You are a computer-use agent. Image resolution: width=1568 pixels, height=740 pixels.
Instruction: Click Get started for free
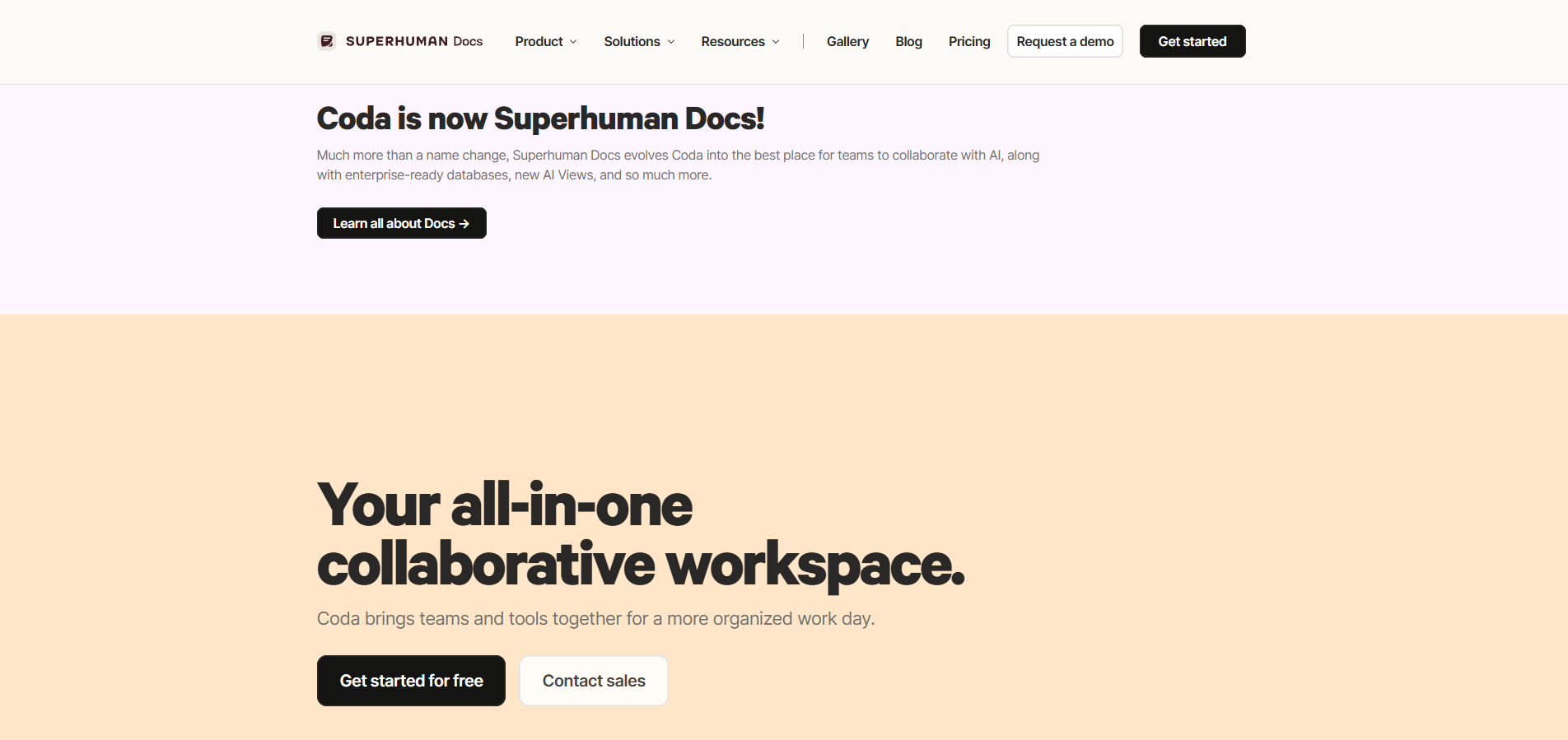pos(411,681)
